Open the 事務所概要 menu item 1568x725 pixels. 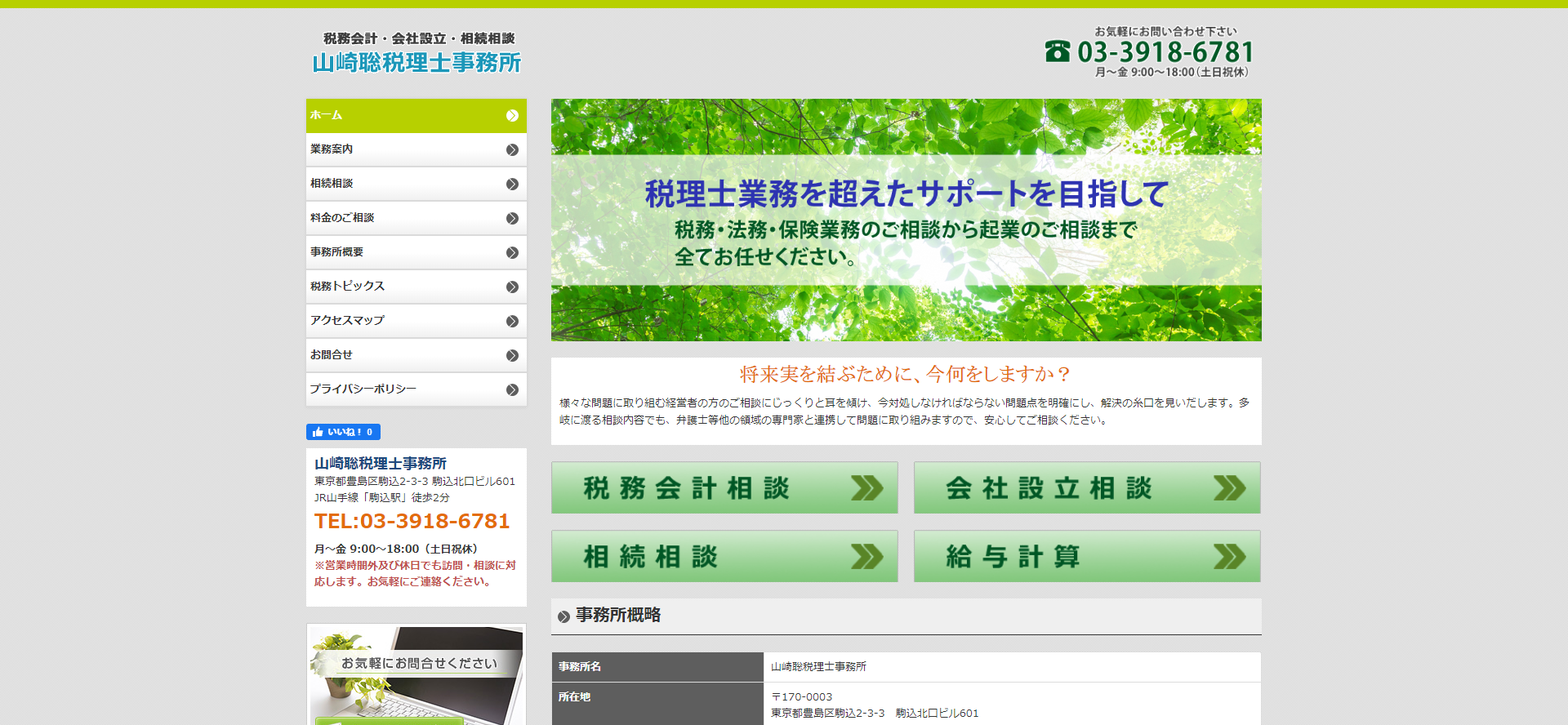[416, 252]
